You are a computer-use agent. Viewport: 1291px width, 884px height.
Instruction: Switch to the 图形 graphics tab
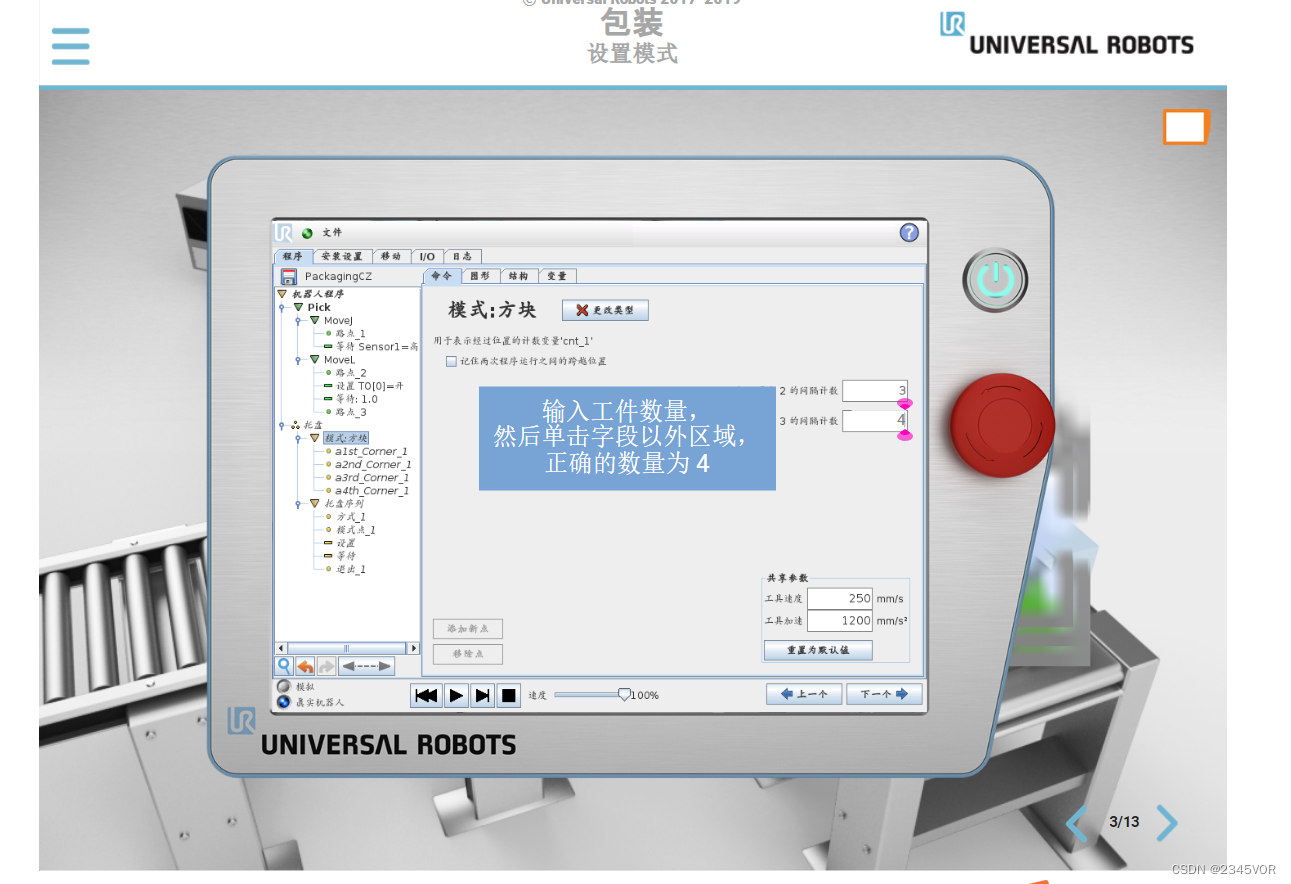[480, 276]
